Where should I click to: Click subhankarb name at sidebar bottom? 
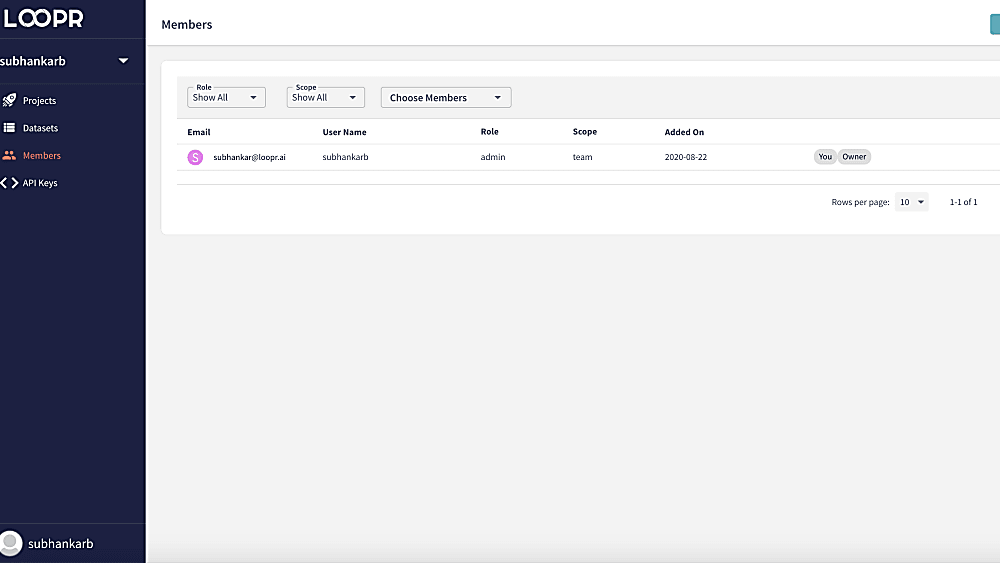click(x=61, y=543)
